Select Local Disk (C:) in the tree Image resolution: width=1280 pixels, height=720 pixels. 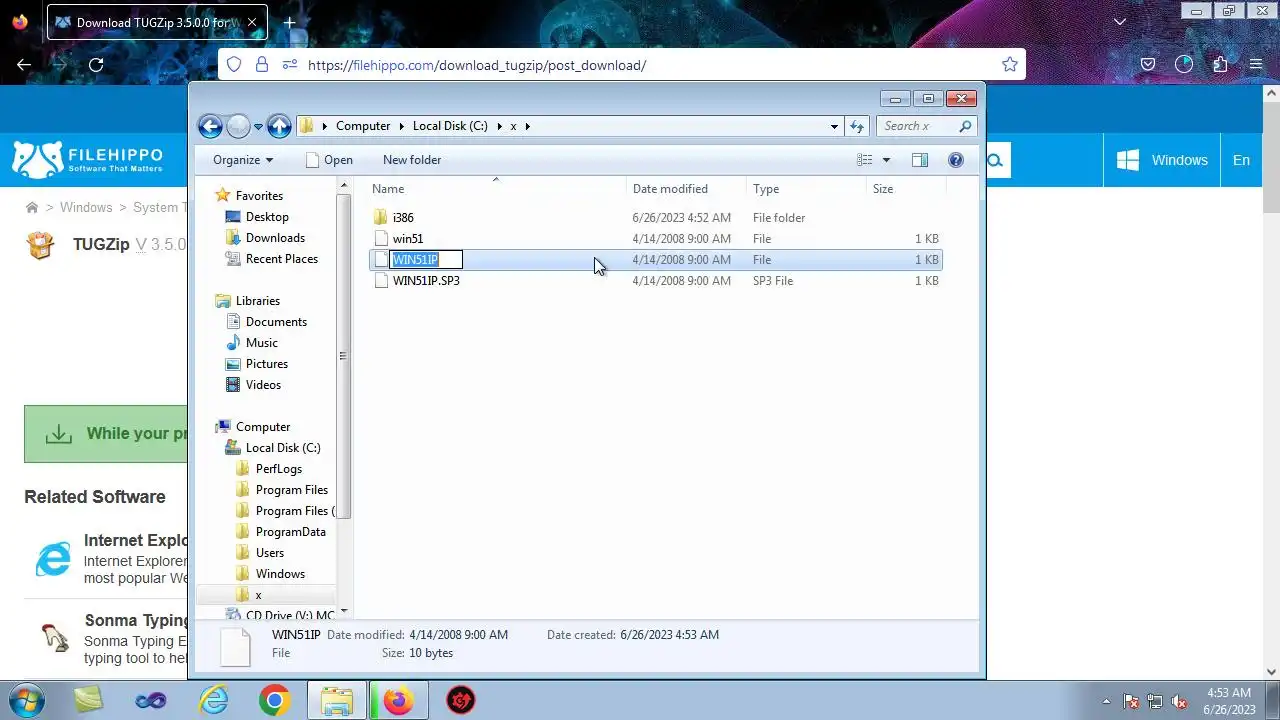point(283,448)
